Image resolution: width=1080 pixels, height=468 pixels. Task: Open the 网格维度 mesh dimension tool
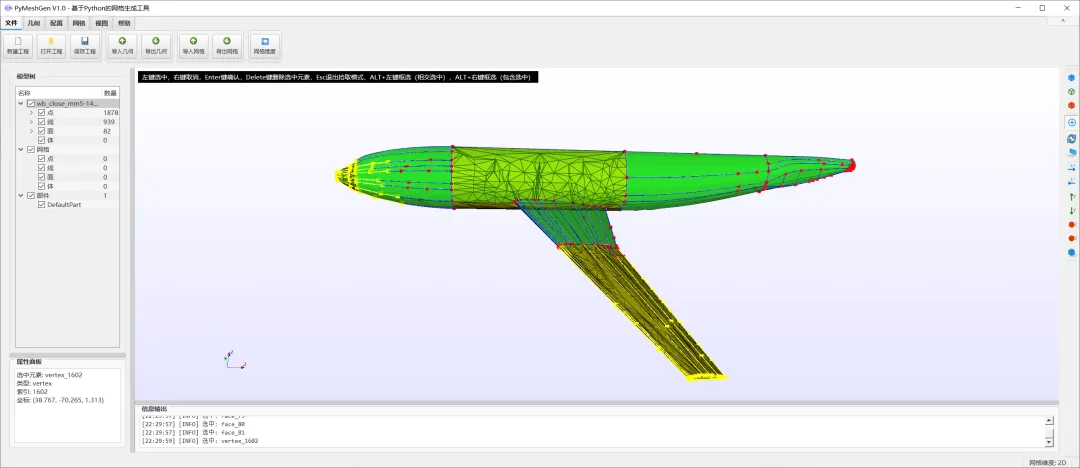[x=265, y=45]
